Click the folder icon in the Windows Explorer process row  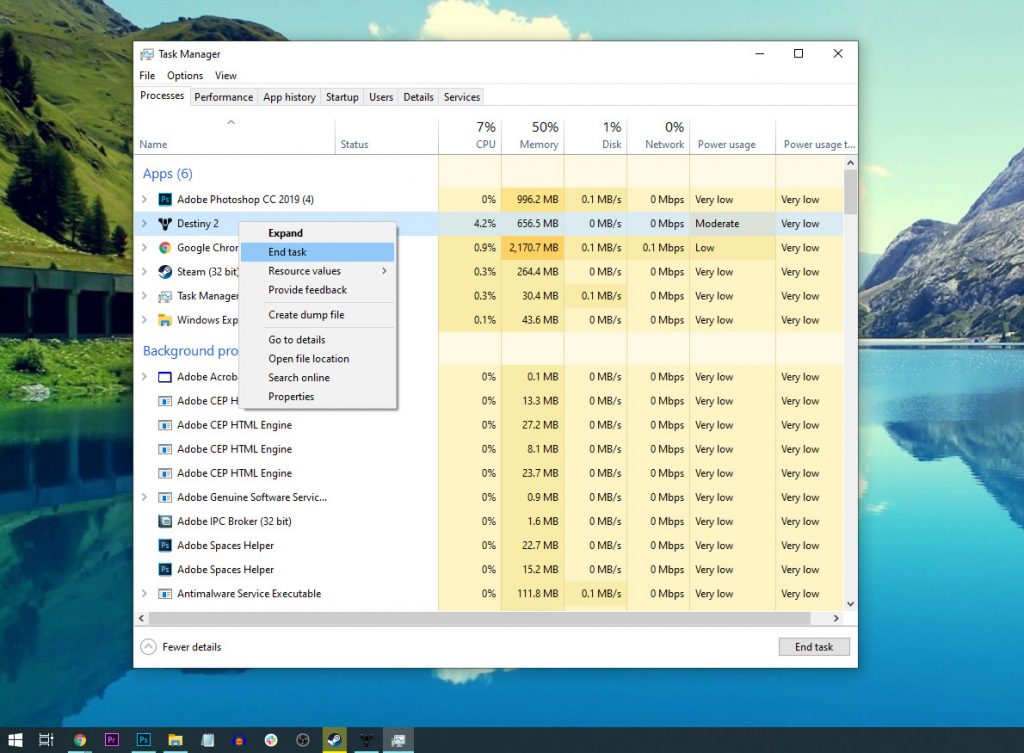point(165,320)
